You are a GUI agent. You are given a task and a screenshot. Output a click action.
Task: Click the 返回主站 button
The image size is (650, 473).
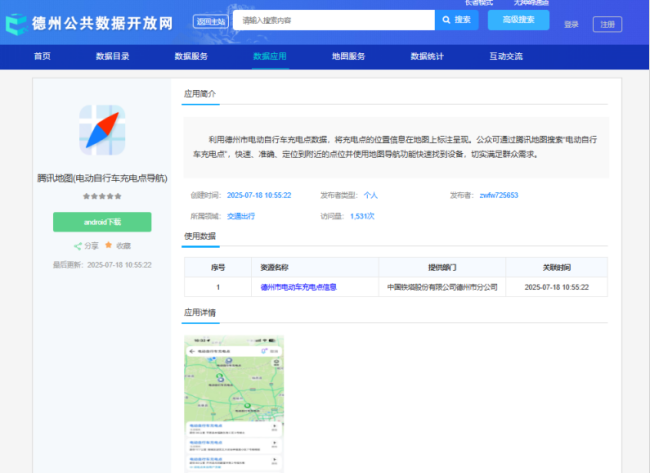click(211, 20)
